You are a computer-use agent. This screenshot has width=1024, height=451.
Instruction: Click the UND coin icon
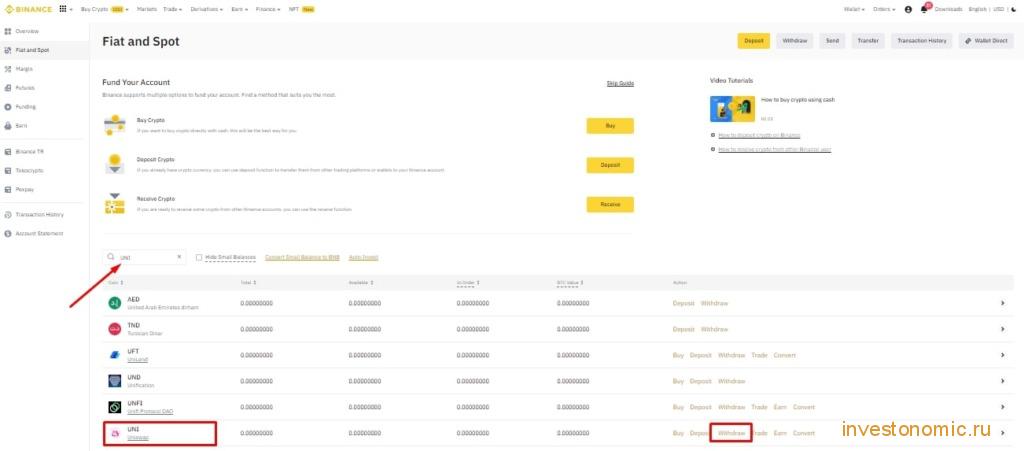114,381
